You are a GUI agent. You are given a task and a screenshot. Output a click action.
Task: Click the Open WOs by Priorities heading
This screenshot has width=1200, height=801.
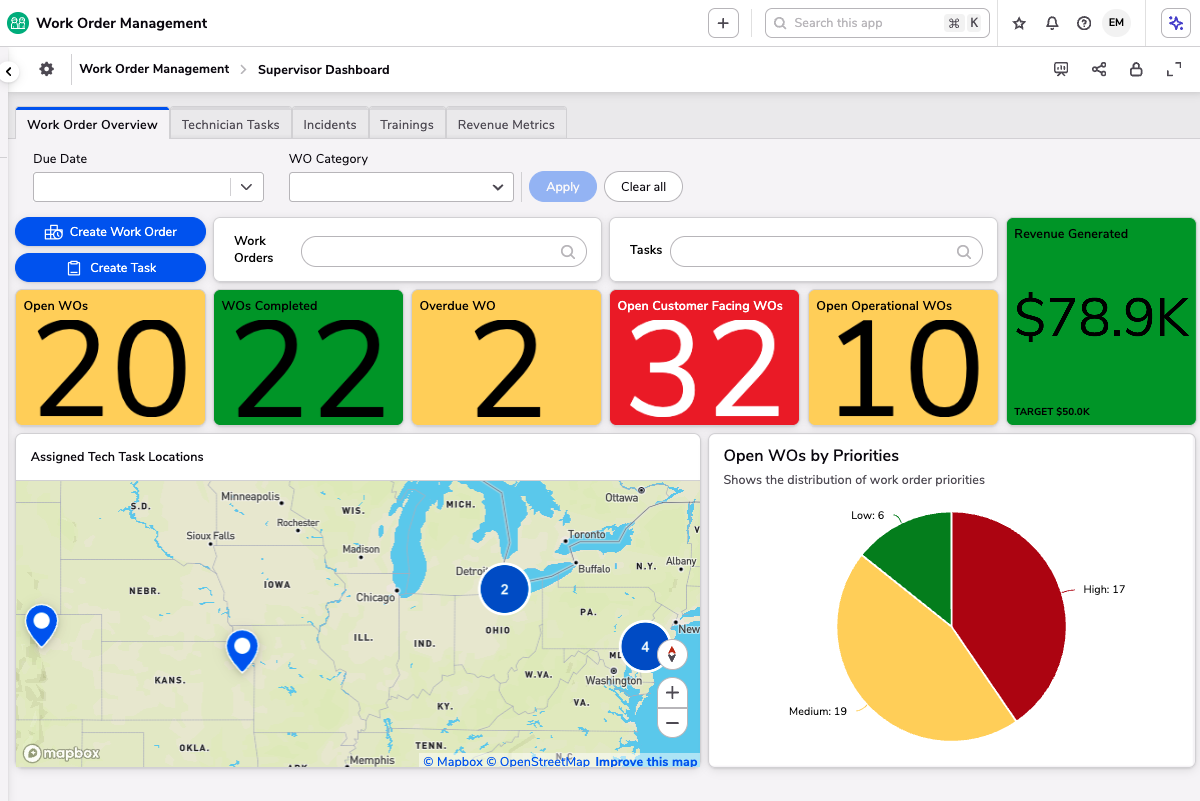[811, 456]
